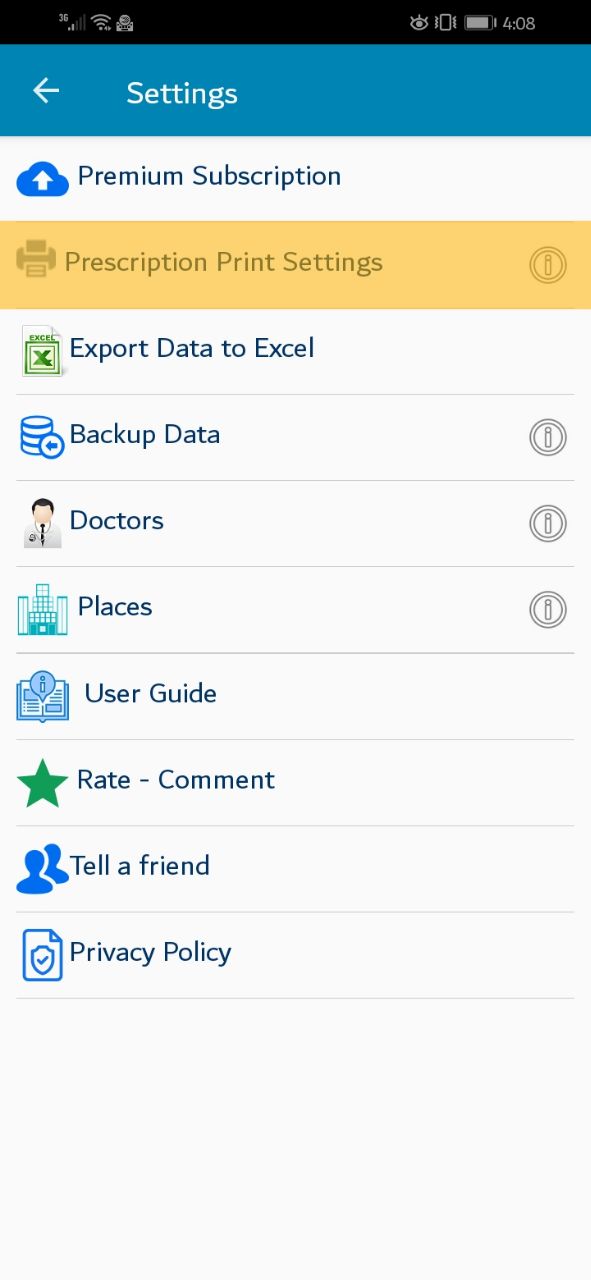Open Premium Subscription settings
Screen dimensions: 591x1280
(x=295, y=178)
